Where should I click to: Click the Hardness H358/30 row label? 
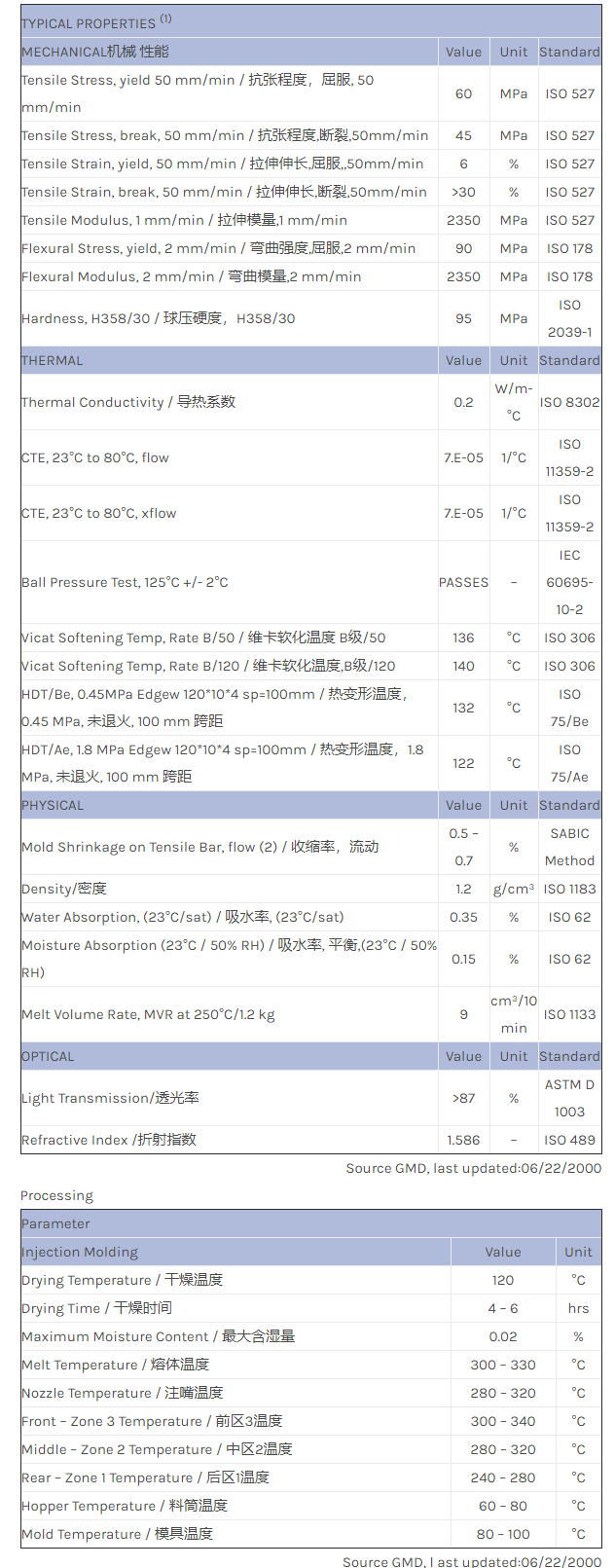coord(158,318)
